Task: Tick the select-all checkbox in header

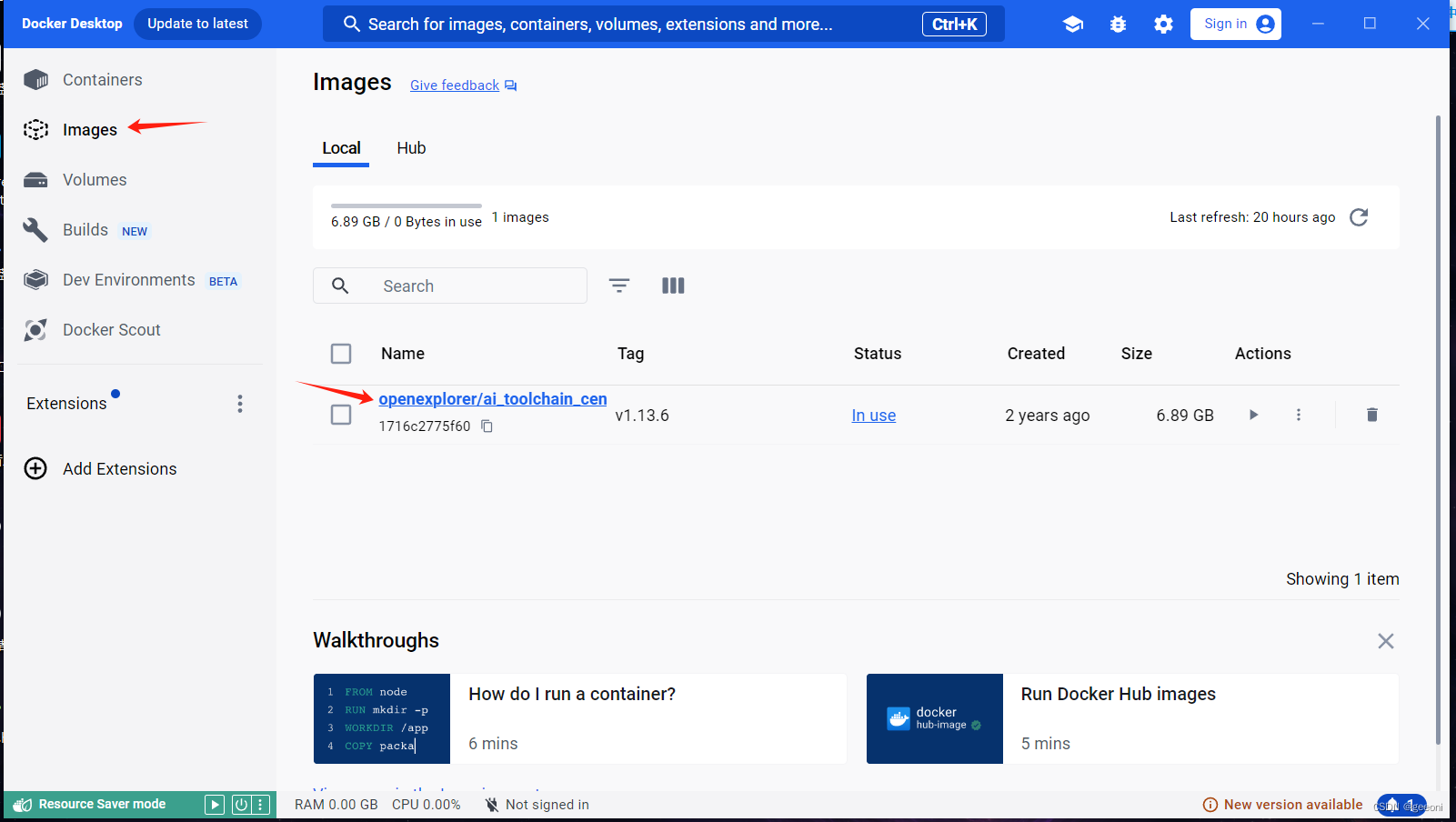Action: (341, 354)
